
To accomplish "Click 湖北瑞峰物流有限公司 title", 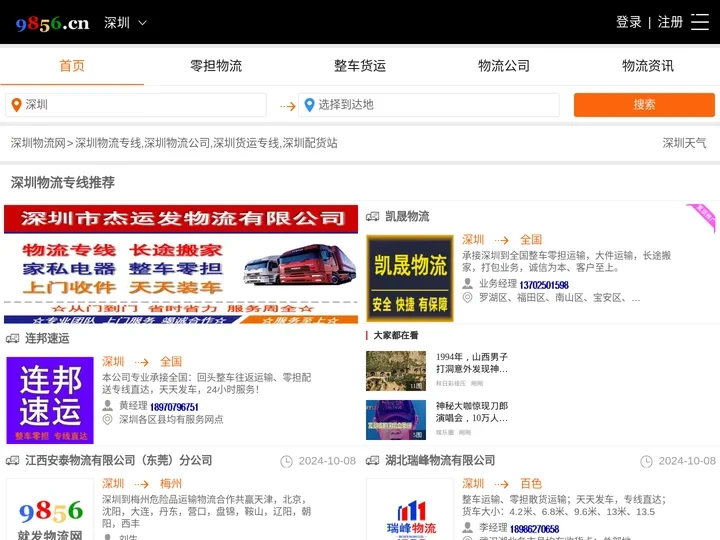I will (x=440, y=461).
